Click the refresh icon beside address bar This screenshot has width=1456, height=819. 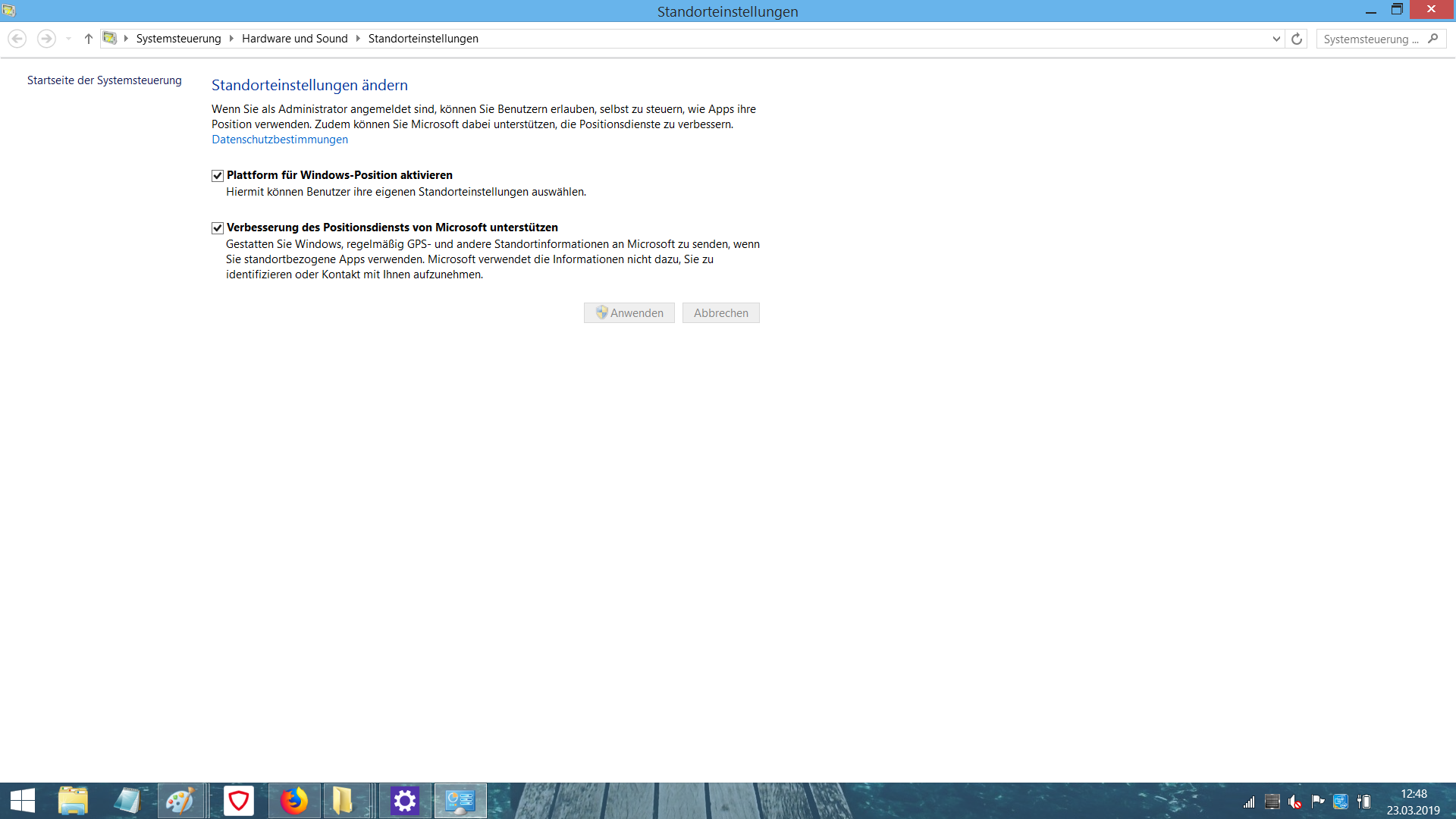click(1297, 39)
